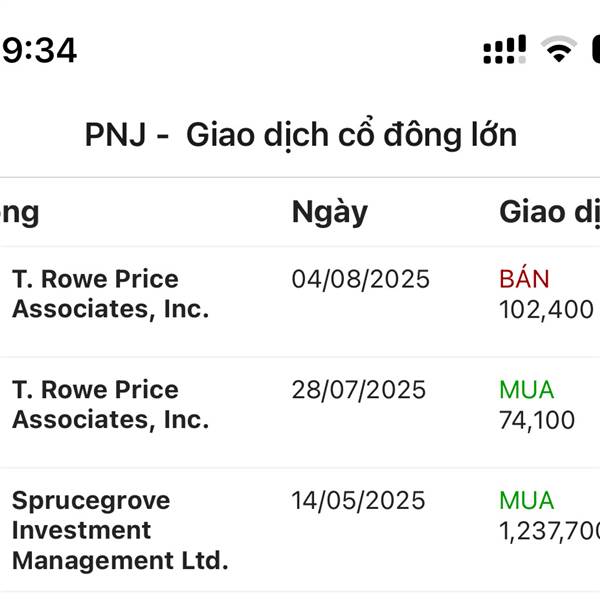This screenshot has height=600, width=600.
Task: Tap the shareholder name column header
Action: 20,214
